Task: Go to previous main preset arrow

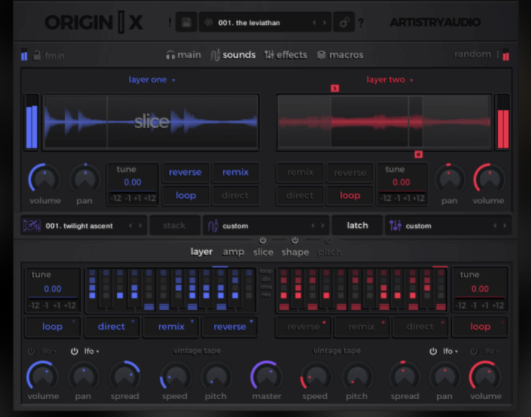Action: [314, 23]
